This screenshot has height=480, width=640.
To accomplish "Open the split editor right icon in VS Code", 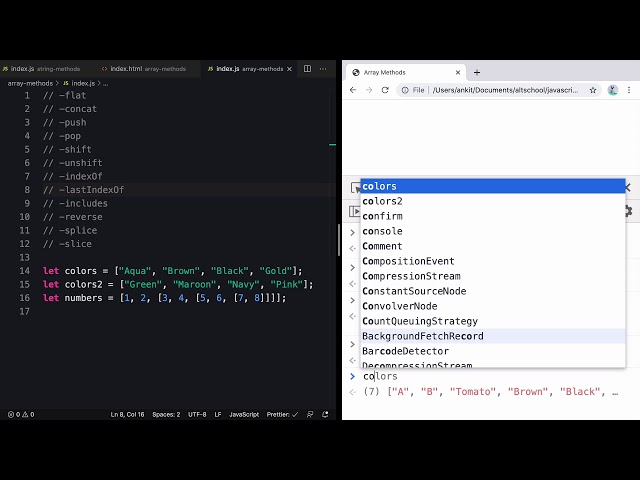I will coord(307,69).
